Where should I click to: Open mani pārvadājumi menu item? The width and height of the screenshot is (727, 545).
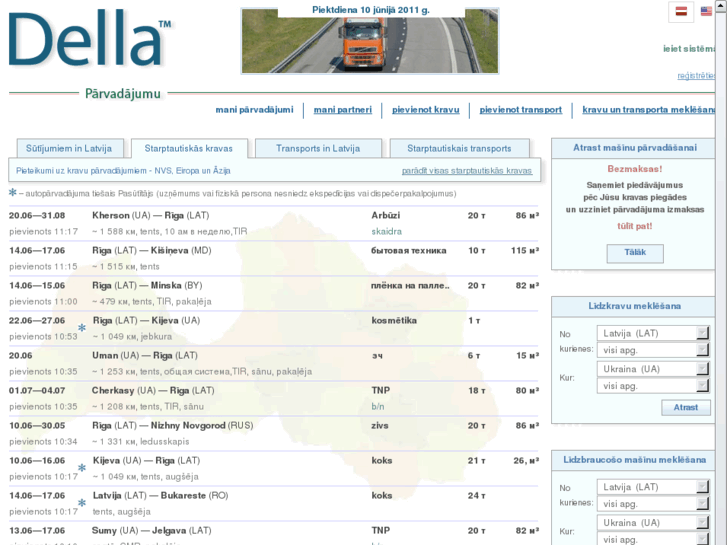(x=254, y=110)
